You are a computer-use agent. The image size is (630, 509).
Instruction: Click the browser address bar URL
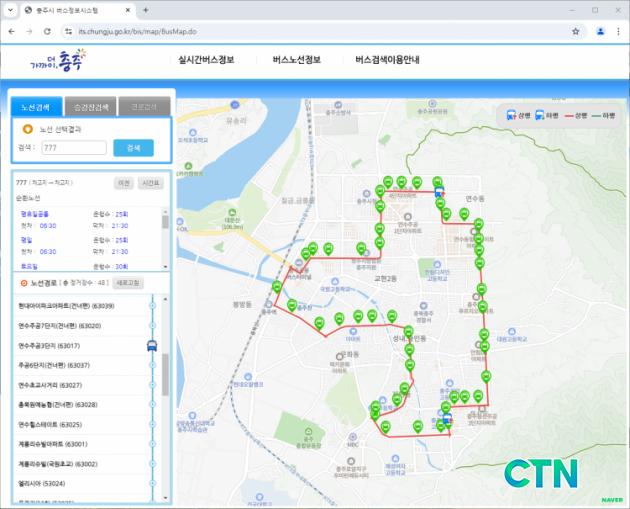pyautogui.click(x=137, y=31)
